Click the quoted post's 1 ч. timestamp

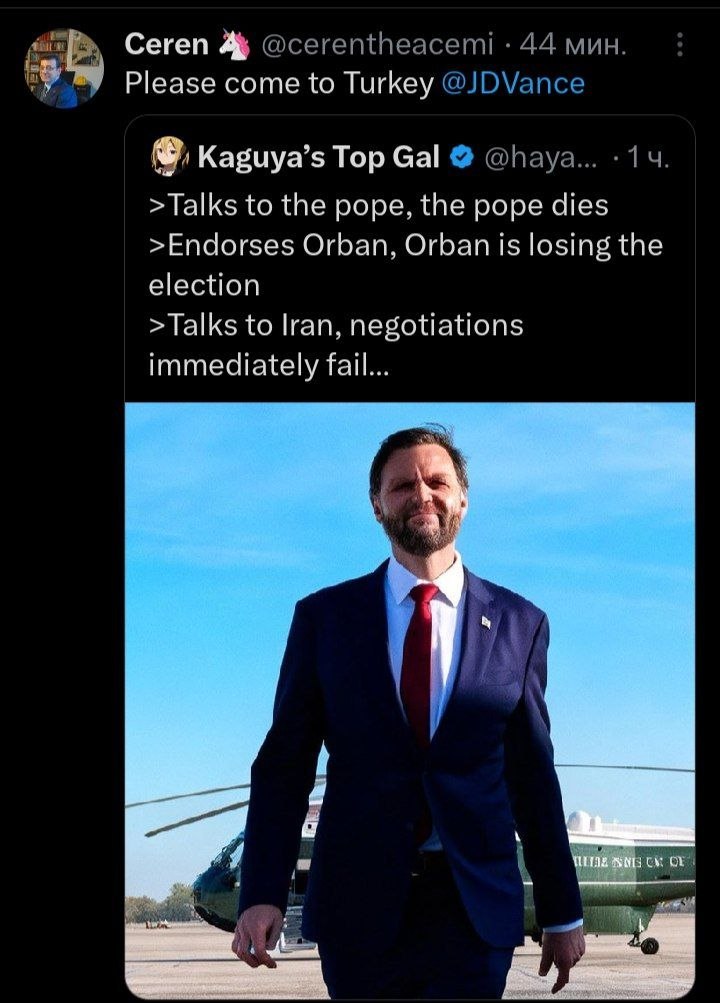click(646, 156)
